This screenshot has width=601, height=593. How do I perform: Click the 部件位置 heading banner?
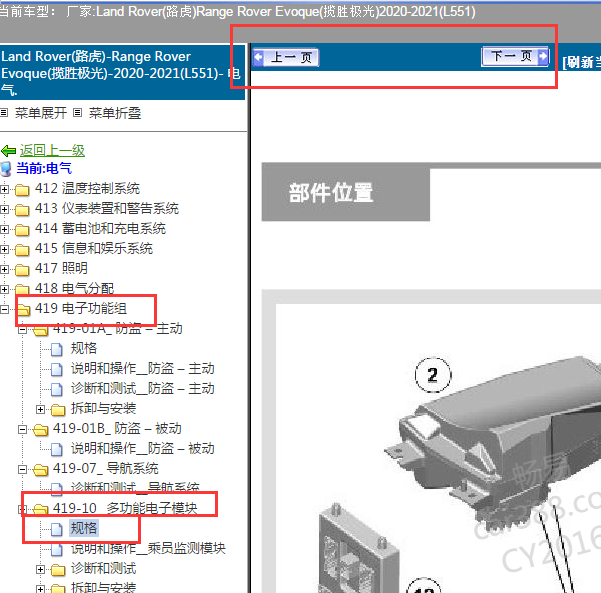pyautogui.click(x=346, y=192)
